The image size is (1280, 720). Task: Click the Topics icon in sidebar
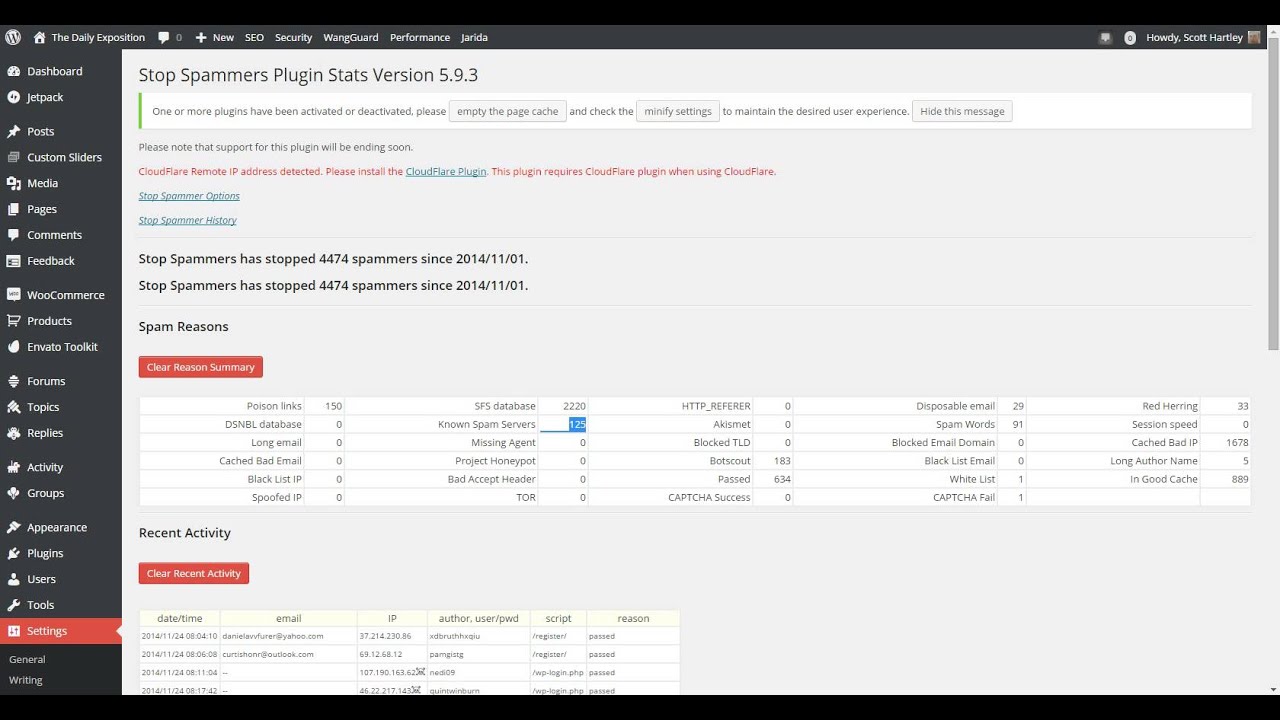[x=13, y=407]
